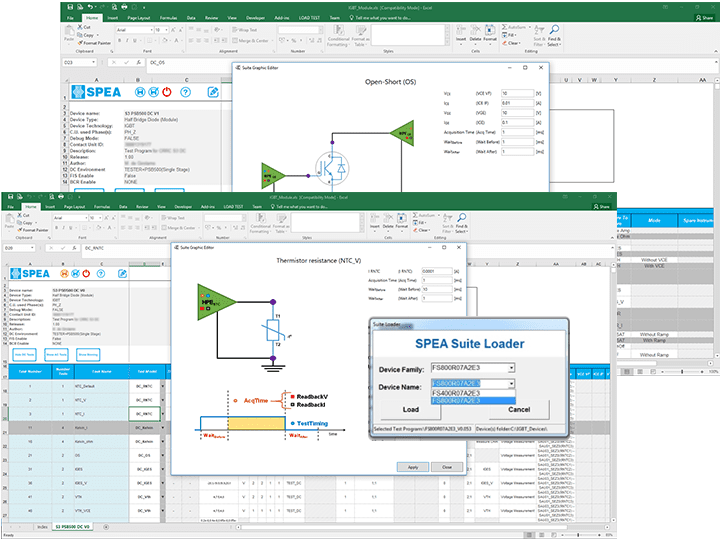Open the font name dropdown in the back window's ribbon
The image size is (720, 540).
[x=152, y=30]
